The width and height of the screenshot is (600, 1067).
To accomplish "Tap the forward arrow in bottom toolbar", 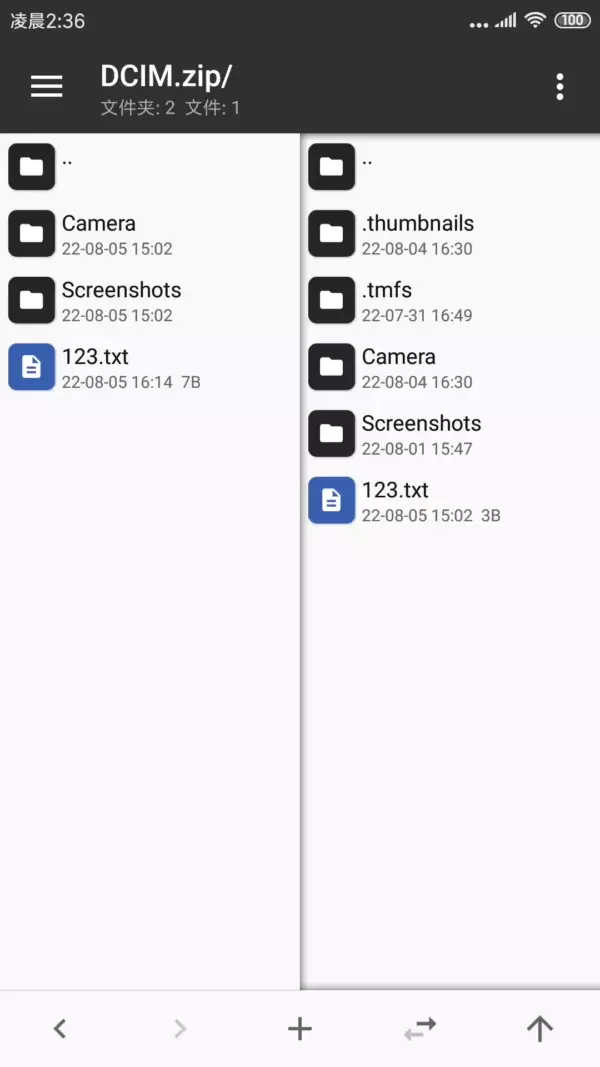I will (180, 1028).
